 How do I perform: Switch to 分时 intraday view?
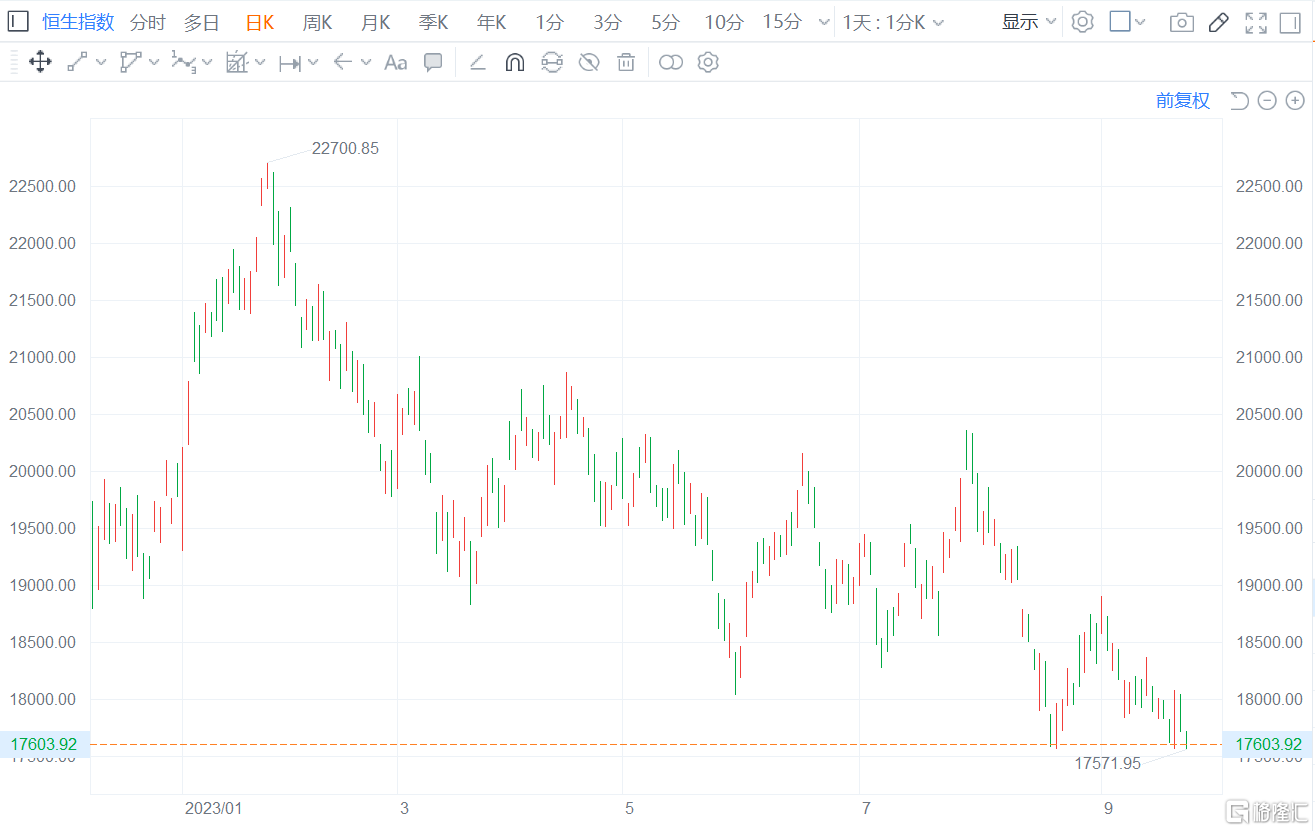click(x=148, y=22)
